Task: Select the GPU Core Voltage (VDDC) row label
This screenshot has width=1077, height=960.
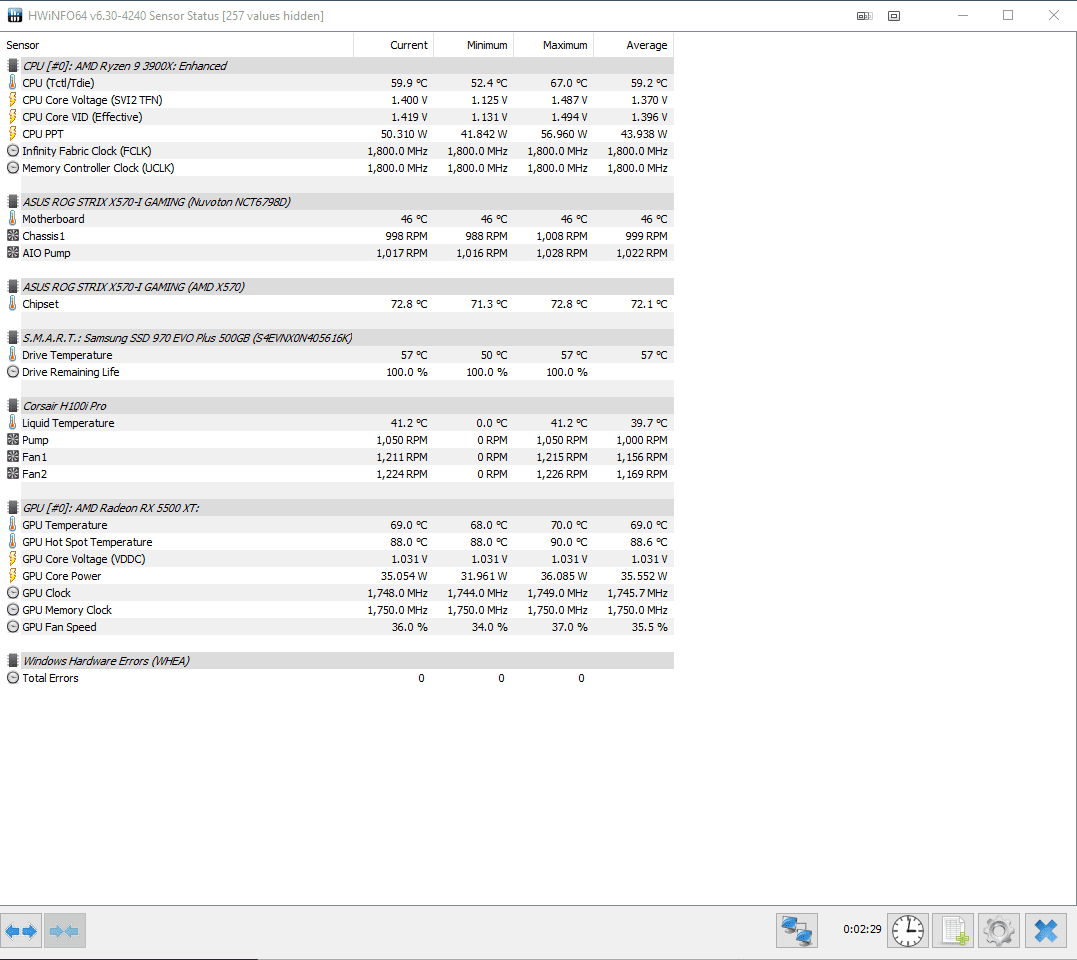Action: point(84,559)
